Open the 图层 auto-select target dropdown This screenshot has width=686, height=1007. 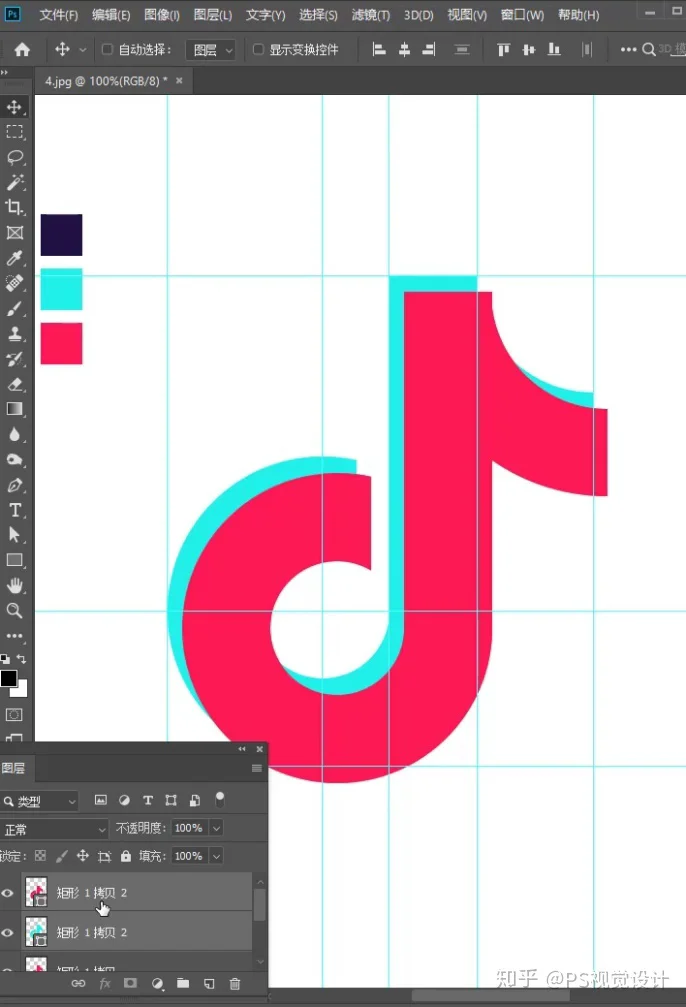click(x=211, y=49)
